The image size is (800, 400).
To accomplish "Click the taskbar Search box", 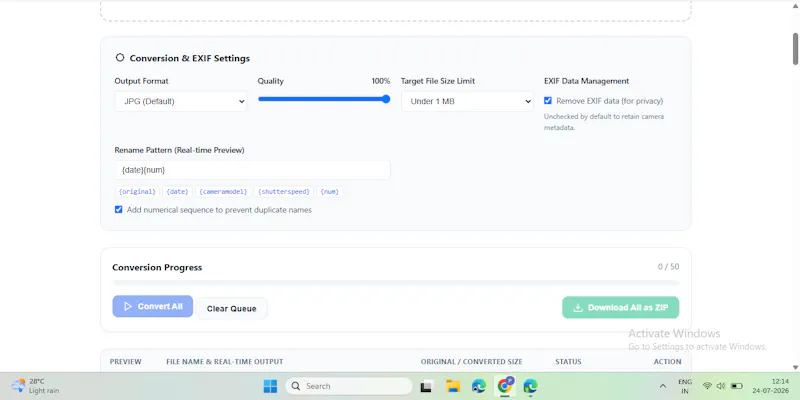I will click(x=349, y=386).
